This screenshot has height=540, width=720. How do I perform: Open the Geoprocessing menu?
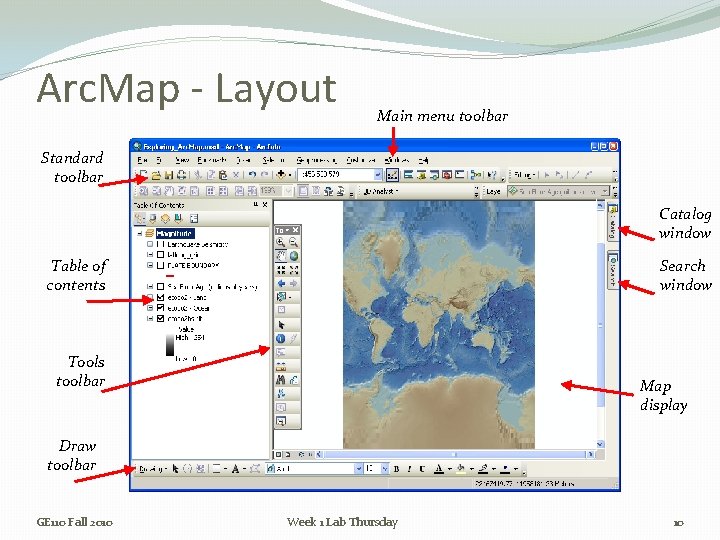coord(316,160)
